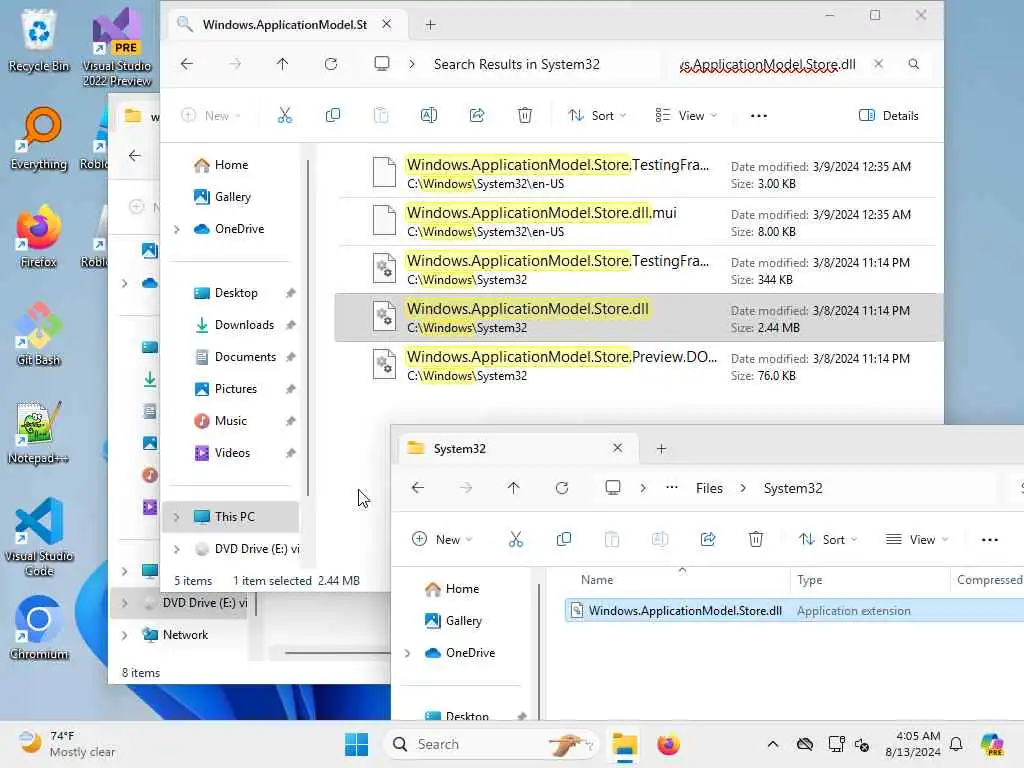
Task: Expand This PC in search window navigation pane
Action: click(x=176, y=517)
